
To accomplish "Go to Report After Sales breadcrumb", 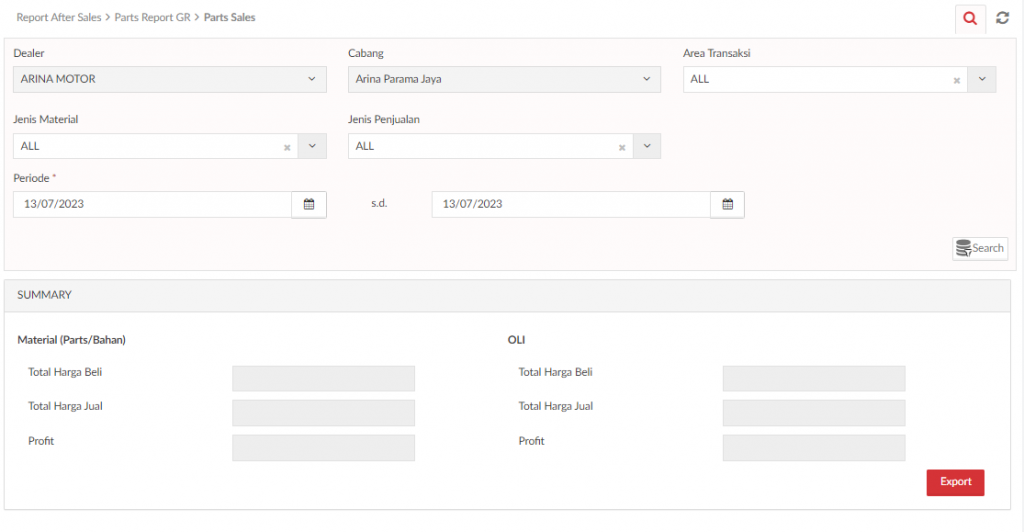I will [59, 18].
